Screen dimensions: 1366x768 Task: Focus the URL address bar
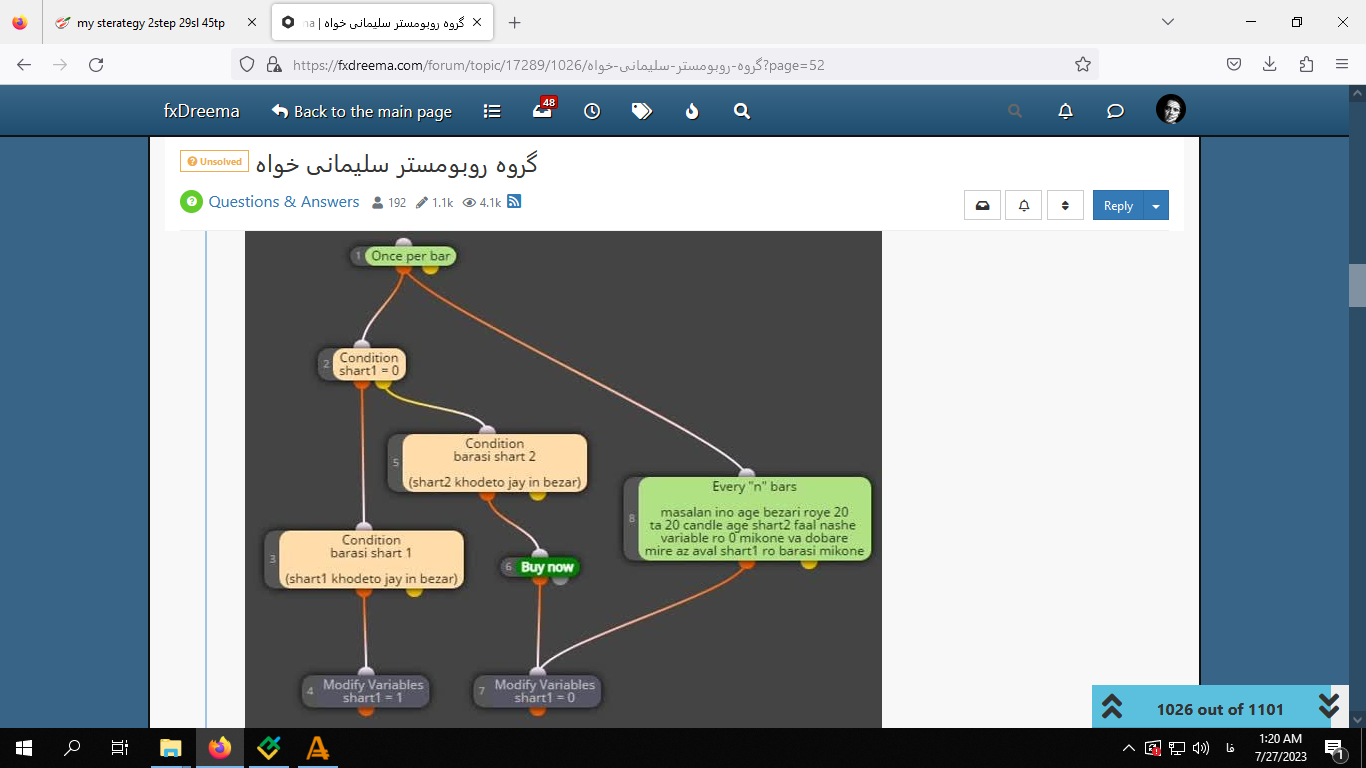(664, 64)
